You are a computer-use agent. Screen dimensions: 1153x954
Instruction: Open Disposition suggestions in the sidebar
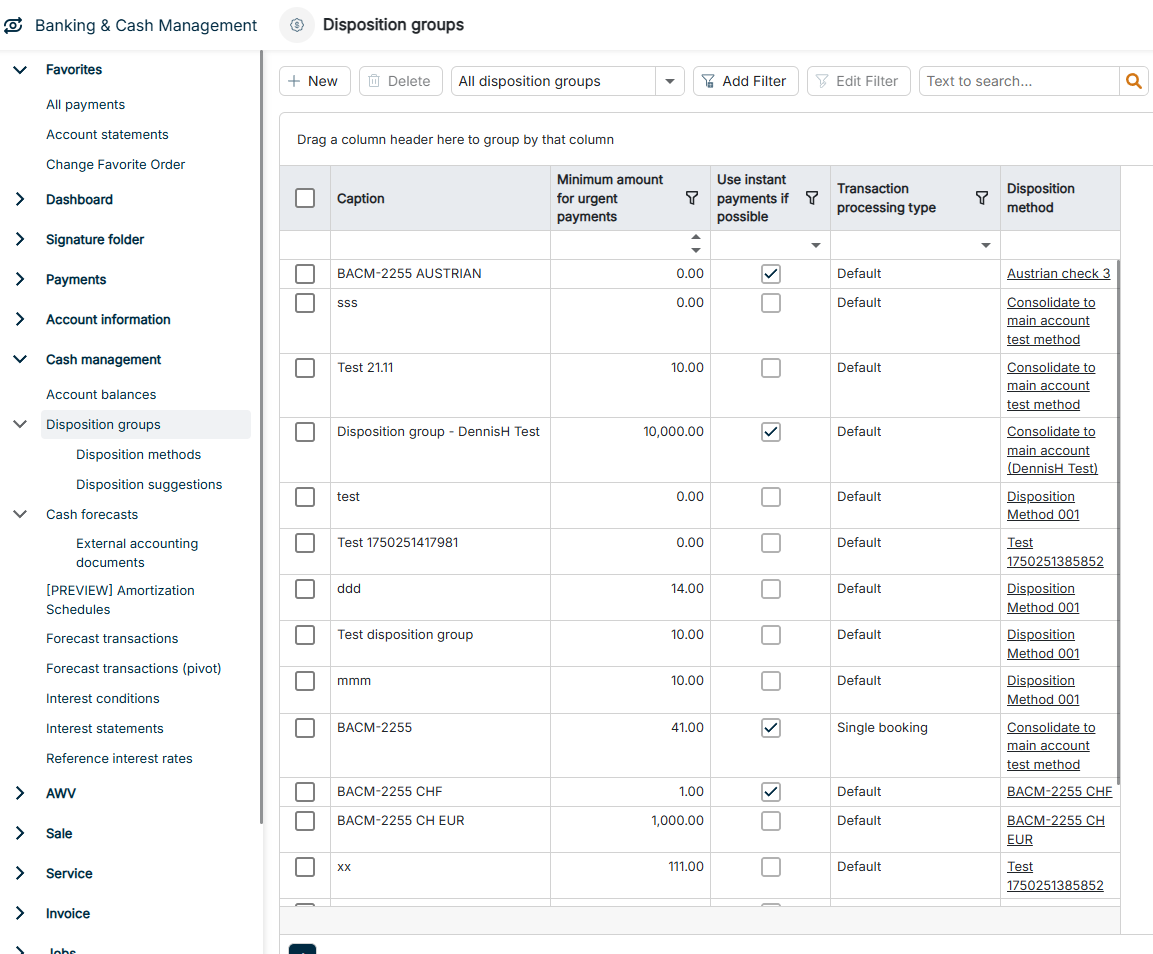point(149,485)
